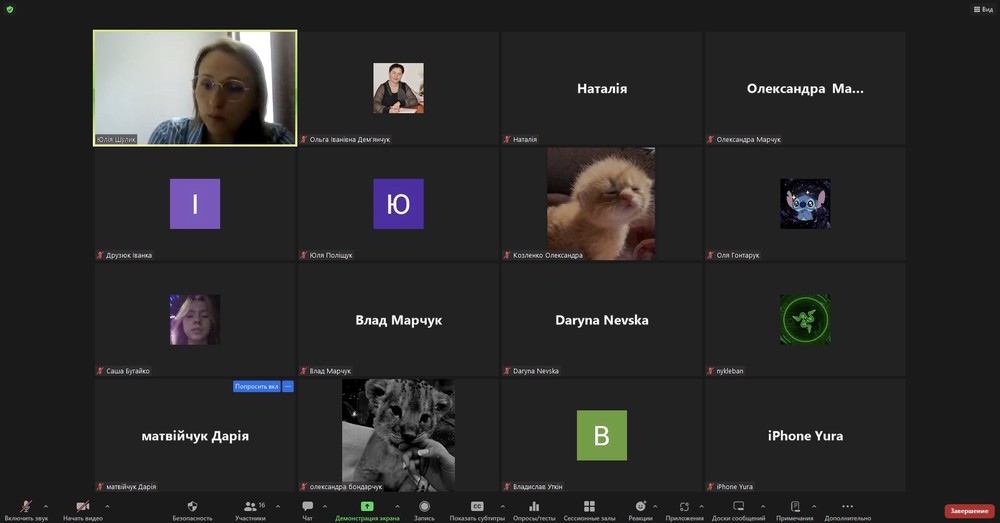1000x523 pixels.
Task: Click muted mic icon beside Владислав Уткін
Action: click(x=507, y=487)
